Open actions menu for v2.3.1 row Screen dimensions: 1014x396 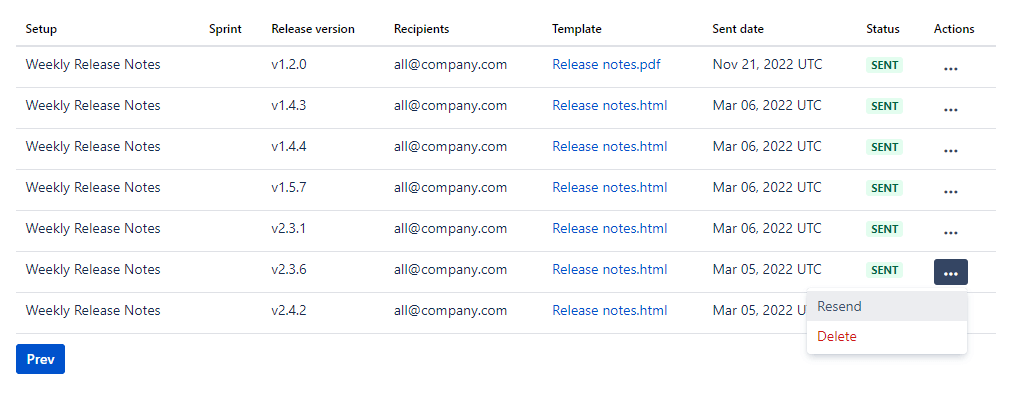point(950,232)
